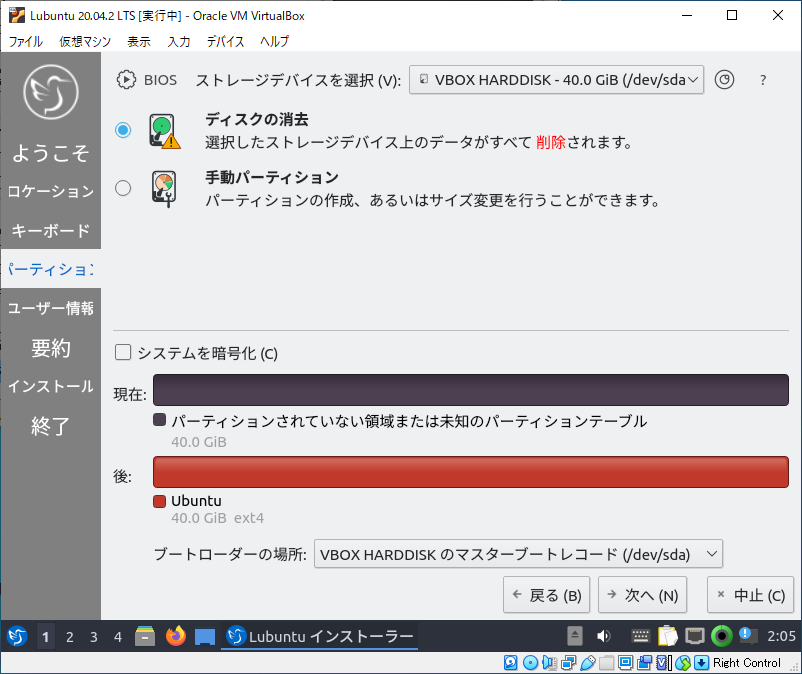Viewport: 802px width, 674px height.
Task: Click the VirtualBox optical disc status icon
Action: pos(530,663)
